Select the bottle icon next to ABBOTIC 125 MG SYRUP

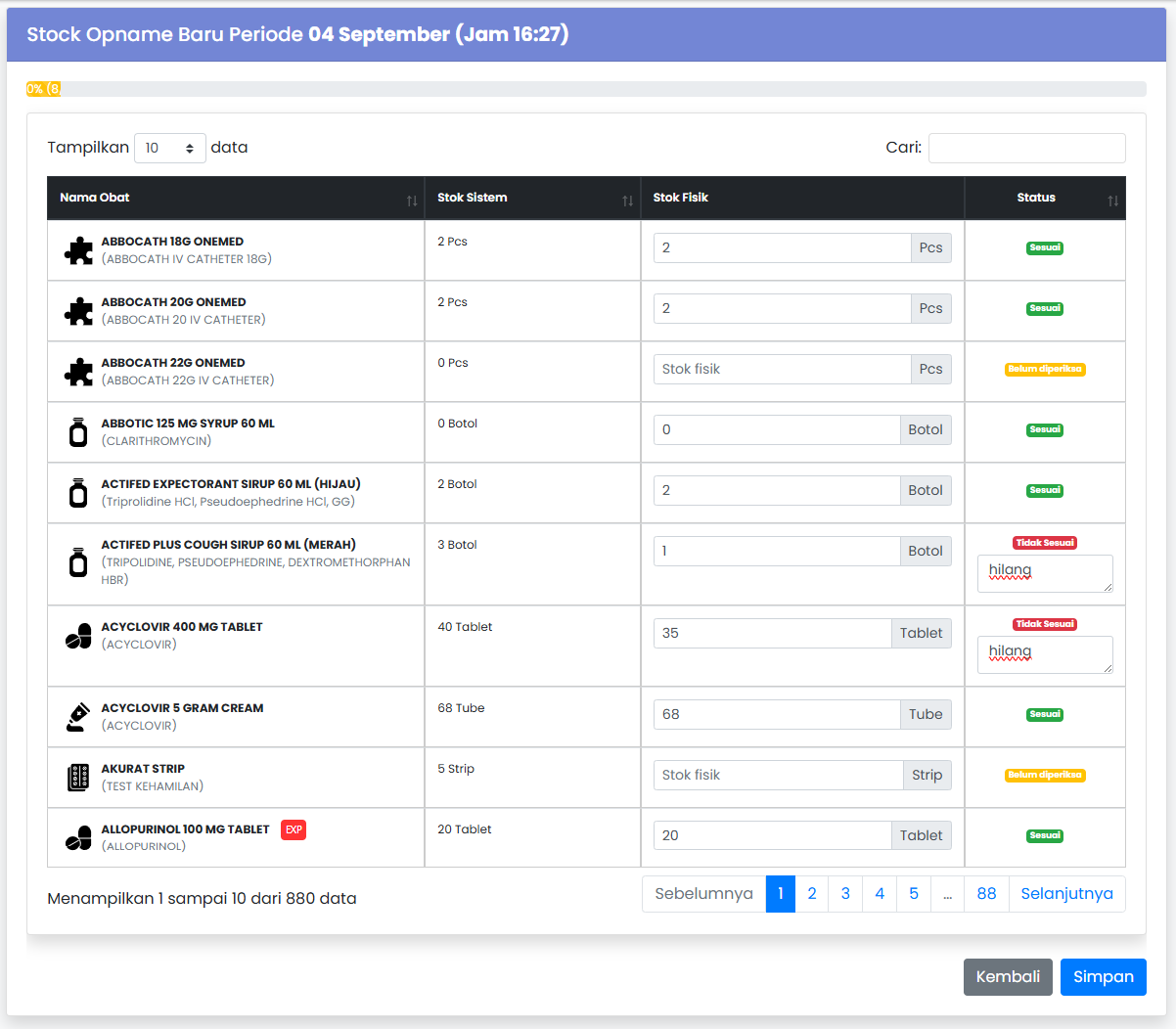[78, 430]
